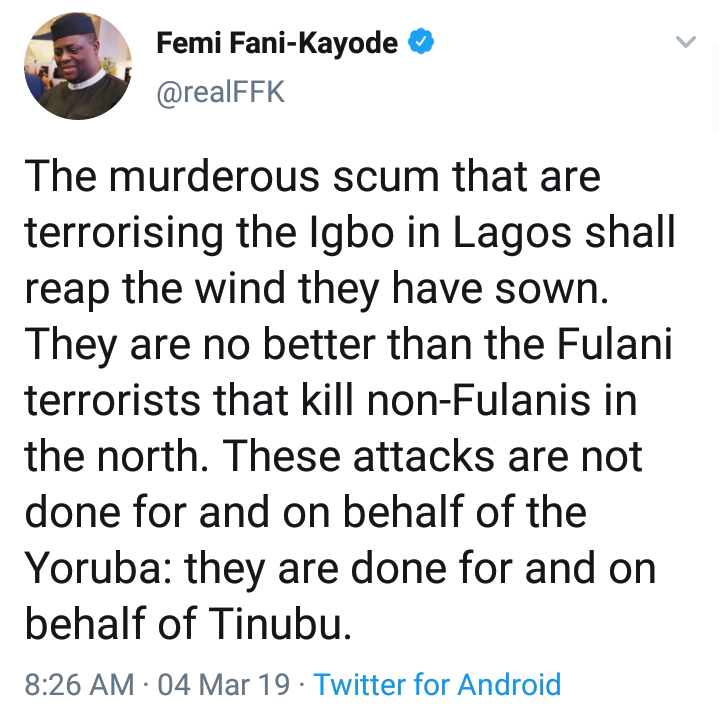Expand the tweet options chevron

click(x=685, y=43)
